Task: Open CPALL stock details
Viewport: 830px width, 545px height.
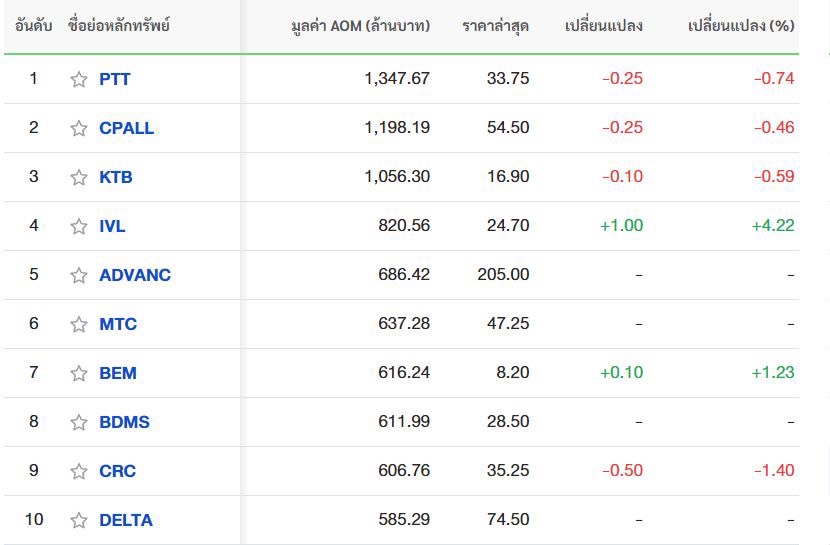Action: coord(127,128)
